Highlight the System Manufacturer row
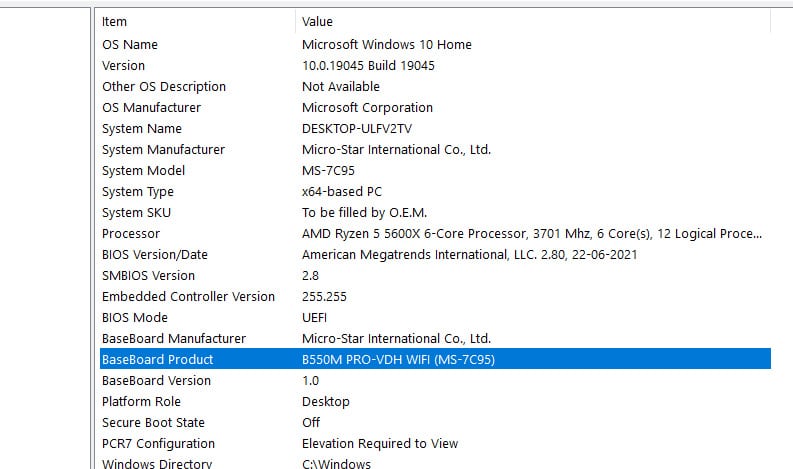This screenshot has width=793, height=469. [x=163, y=149]
